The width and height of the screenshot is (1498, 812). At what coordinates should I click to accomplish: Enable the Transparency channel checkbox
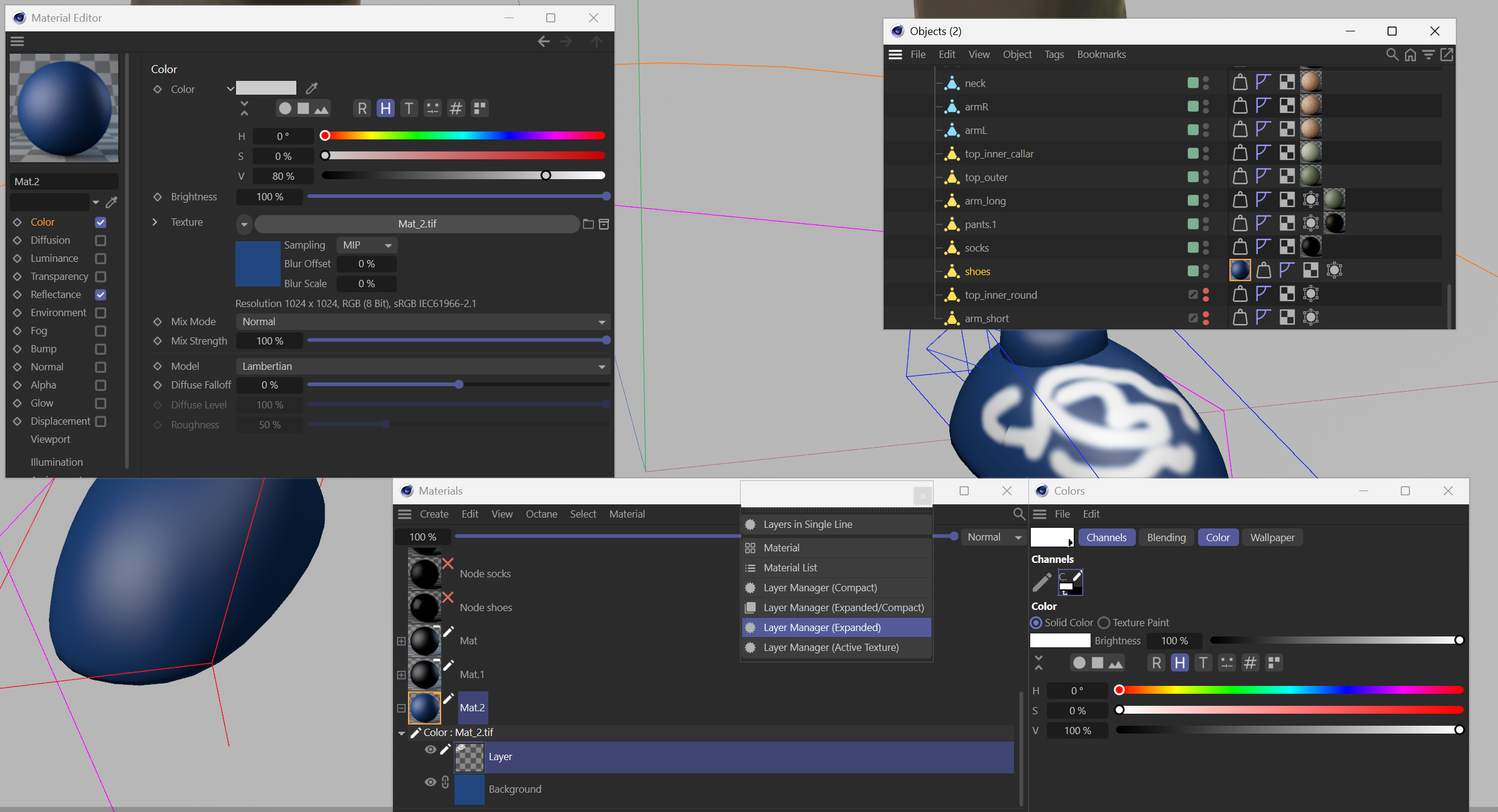coord(101,277)
